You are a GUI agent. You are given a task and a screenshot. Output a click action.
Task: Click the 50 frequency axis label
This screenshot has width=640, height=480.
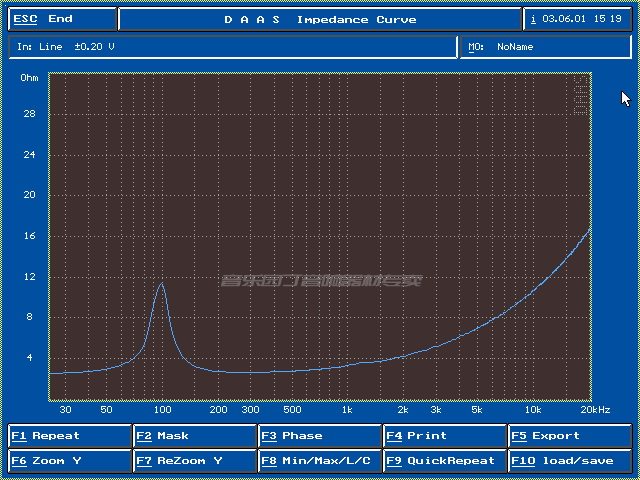[106, 409]
